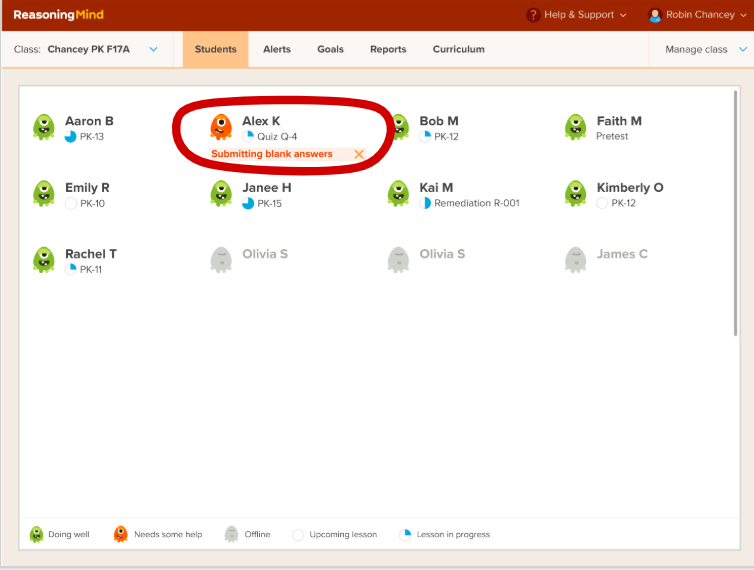Switch to the Alerts tab
This screenshot has height=570, width=754.
(277, 49)
